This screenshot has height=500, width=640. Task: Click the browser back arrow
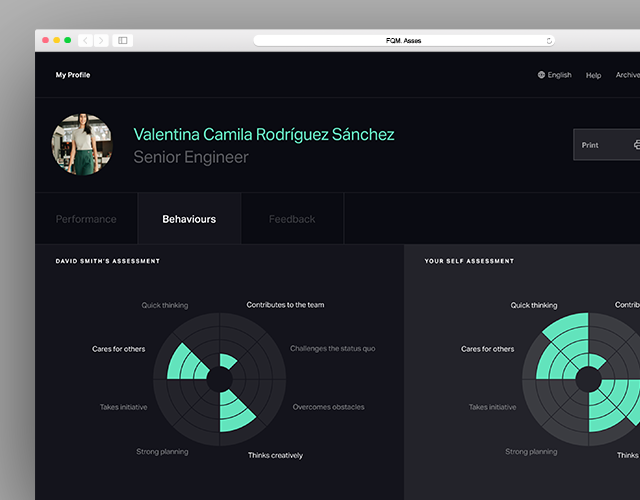pyautogui.click(x=85, y=40)
